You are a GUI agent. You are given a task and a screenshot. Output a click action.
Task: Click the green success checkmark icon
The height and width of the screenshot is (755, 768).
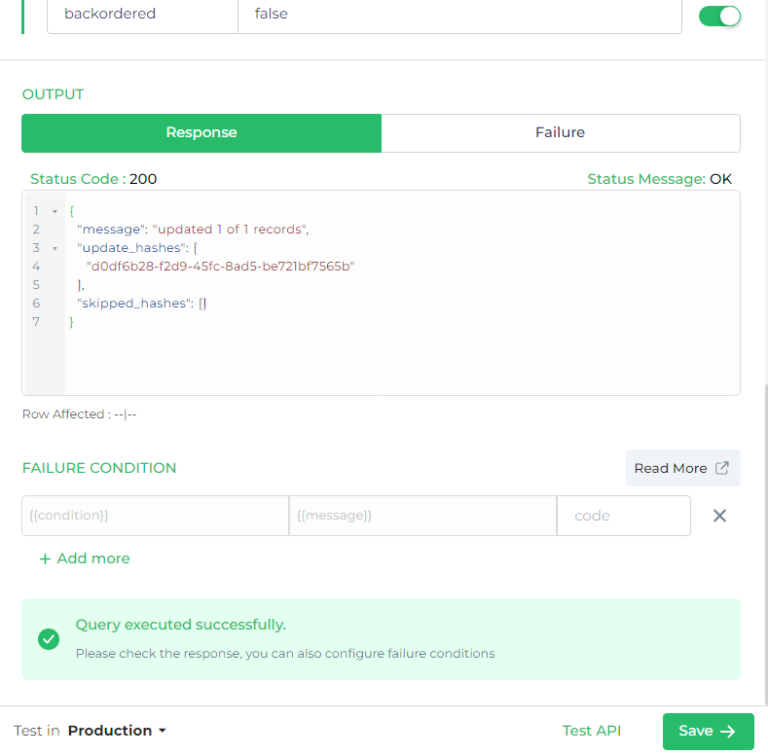48,639
